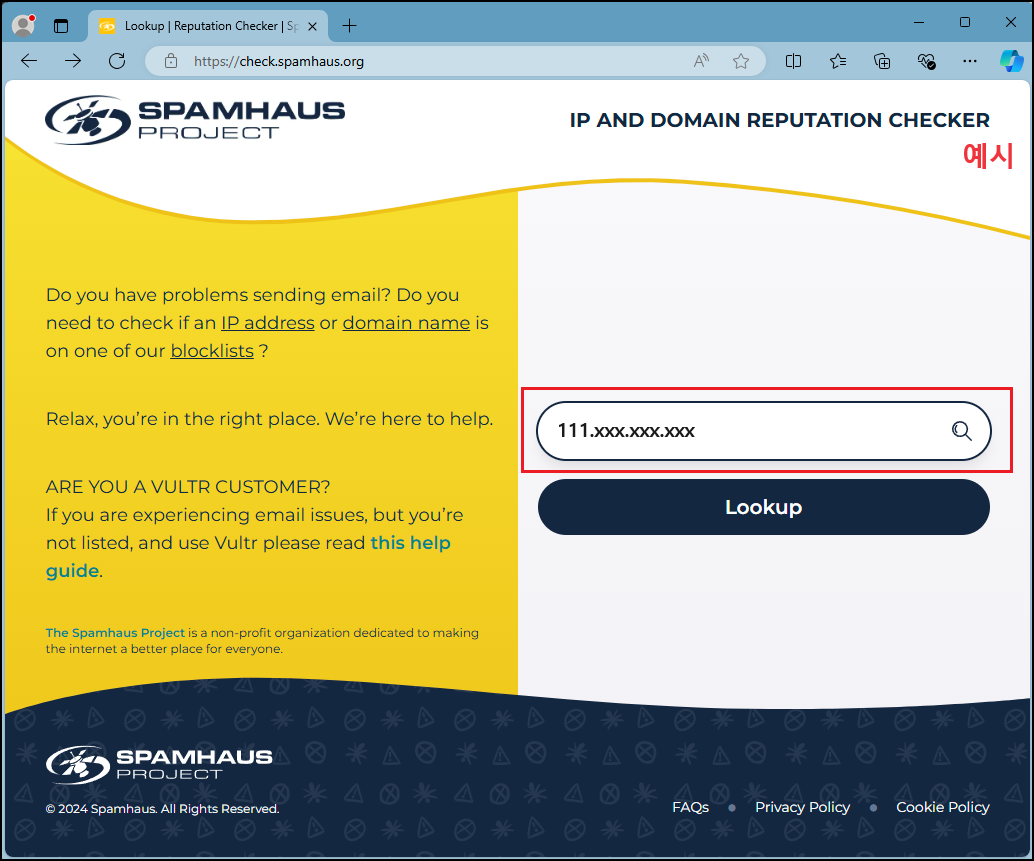Activate Read aloud icon
Viewport: 1034px width, 861px height.
701,61
